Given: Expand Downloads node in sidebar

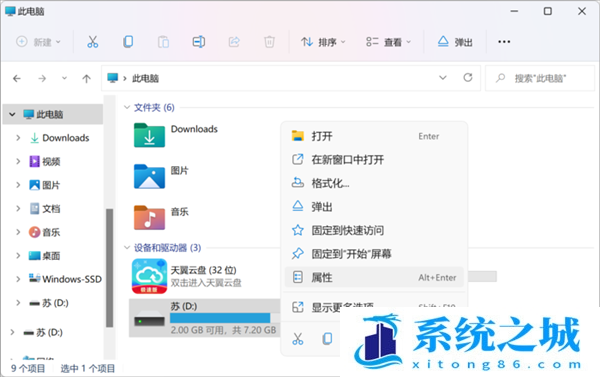Looking at the screenshot, I should tap(18, 138).
